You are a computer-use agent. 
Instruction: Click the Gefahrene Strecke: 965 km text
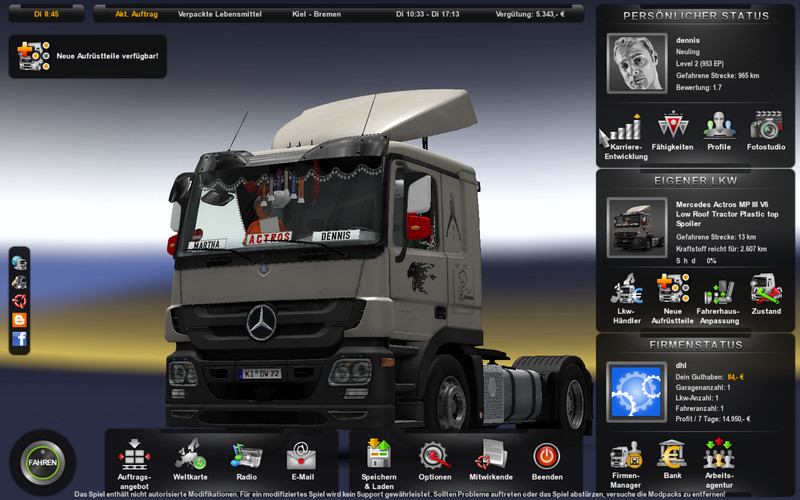click(x=717, y=76)
